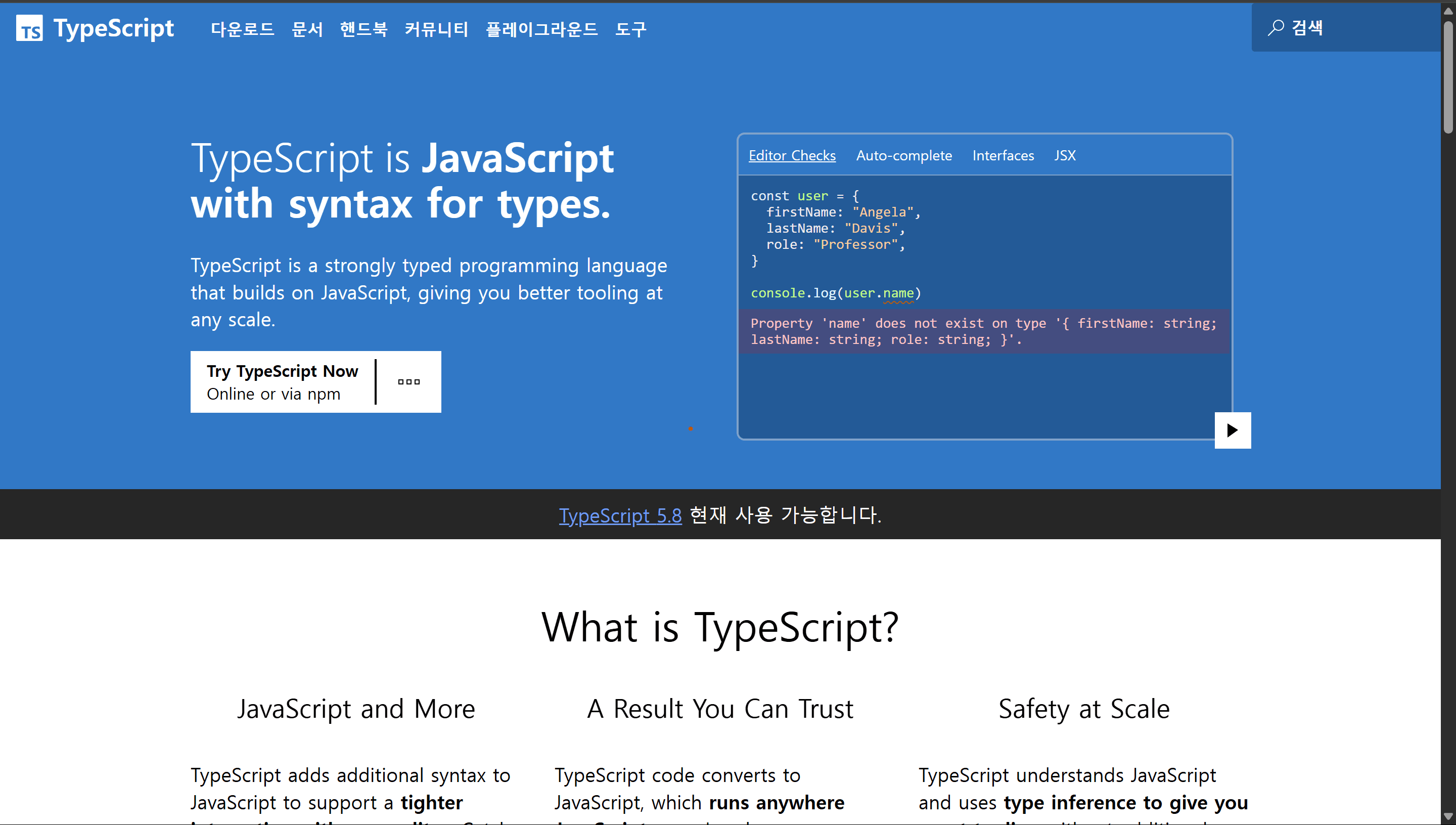Viewport: 1456px width, 825px height.
Task: Click the vertical scrollbar thumb
Action: (x=1448, y=77)
